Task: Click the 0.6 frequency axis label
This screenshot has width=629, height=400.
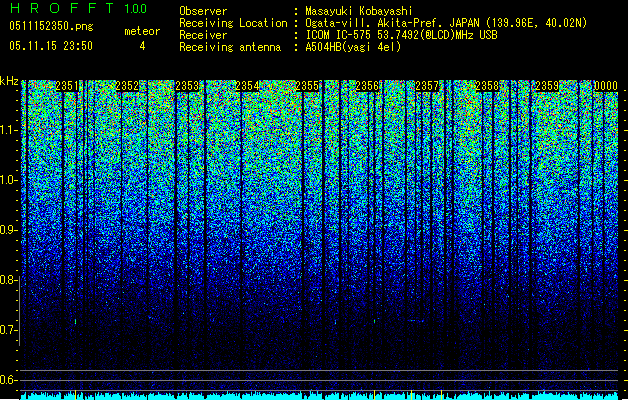Action: [7, 380]
